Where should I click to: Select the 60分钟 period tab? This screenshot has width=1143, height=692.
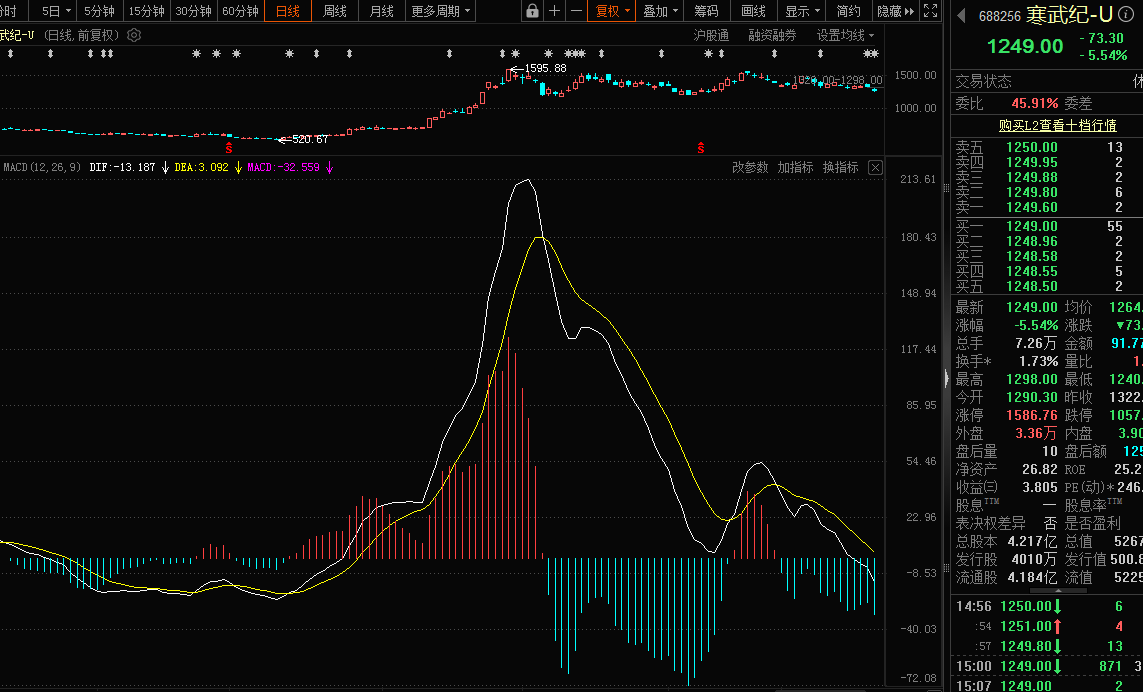point(240,11)
